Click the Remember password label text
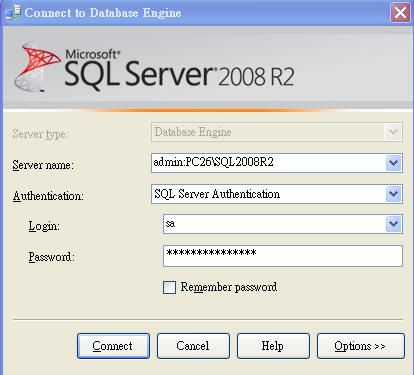This screenshot has width=414, height=375. 229,287
